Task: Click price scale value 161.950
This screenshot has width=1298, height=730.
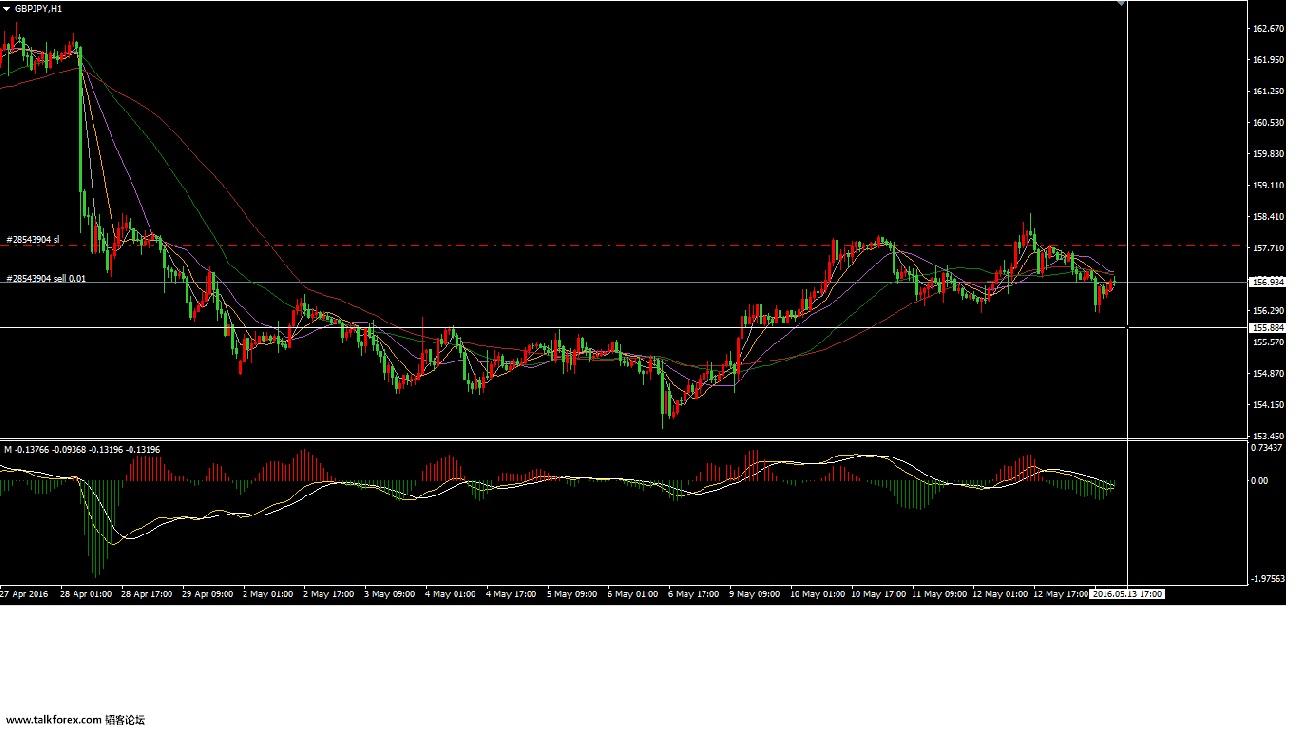Action: 1268,60
